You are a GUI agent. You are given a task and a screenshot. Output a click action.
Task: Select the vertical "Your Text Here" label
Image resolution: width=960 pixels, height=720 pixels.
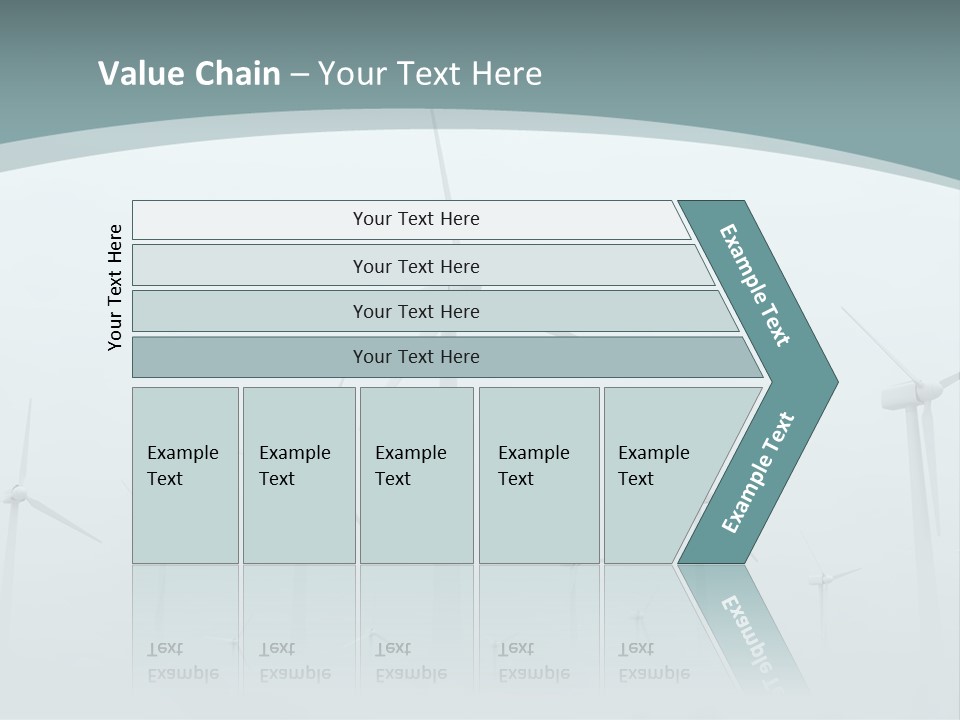(115, 287)
